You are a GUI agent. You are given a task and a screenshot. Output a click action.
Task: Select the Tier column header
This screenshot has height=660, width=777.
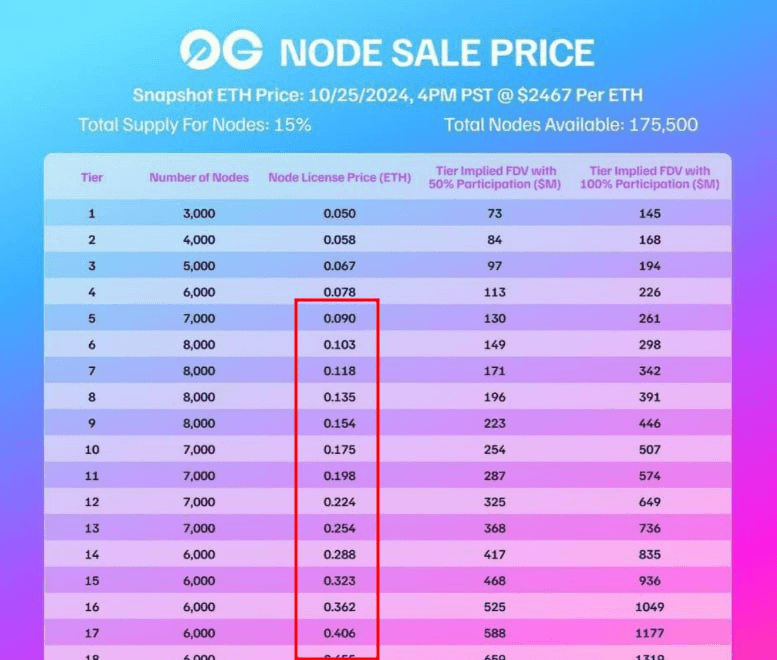point(92,177)
